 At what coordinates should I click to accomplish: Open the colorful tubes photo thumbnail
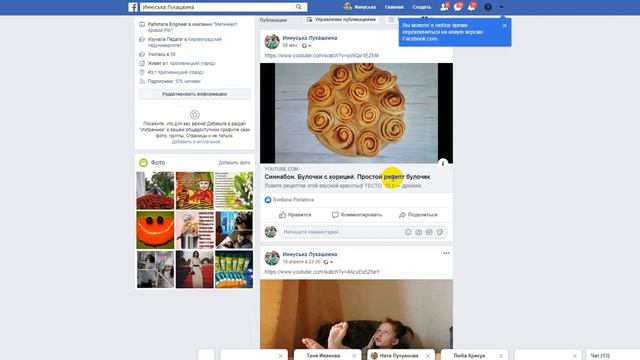click(234, 269)
